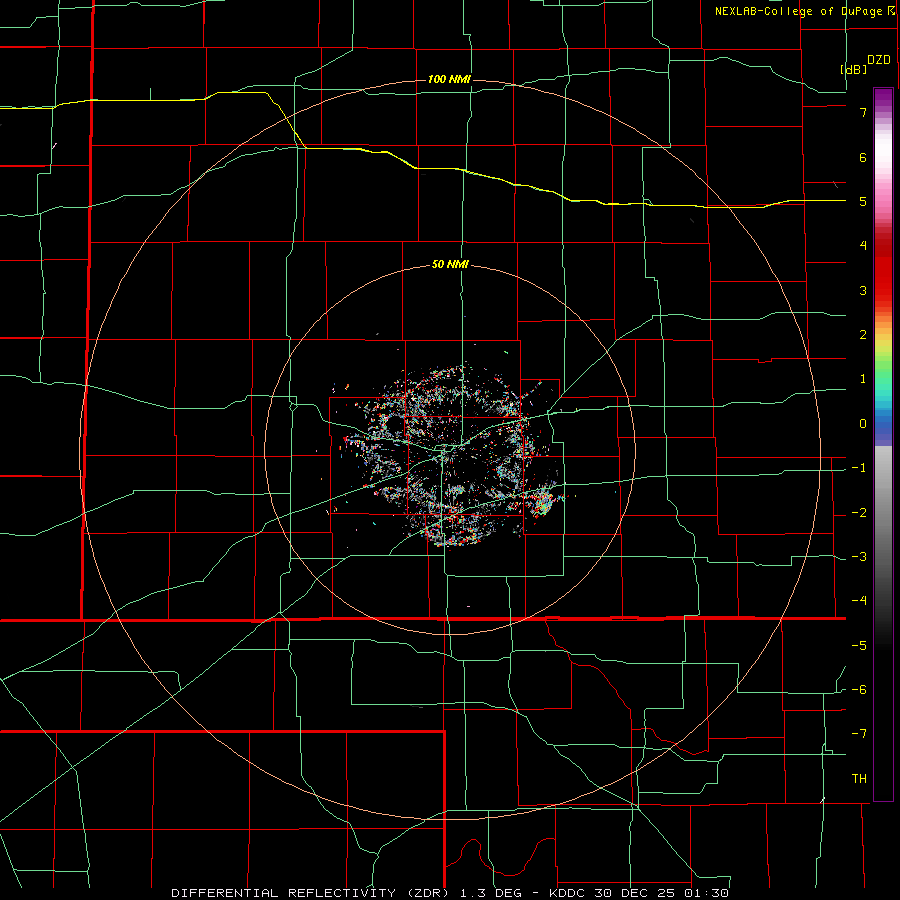Click the 4 dB color scale value

pyautogui.click(x=863, y=246)
